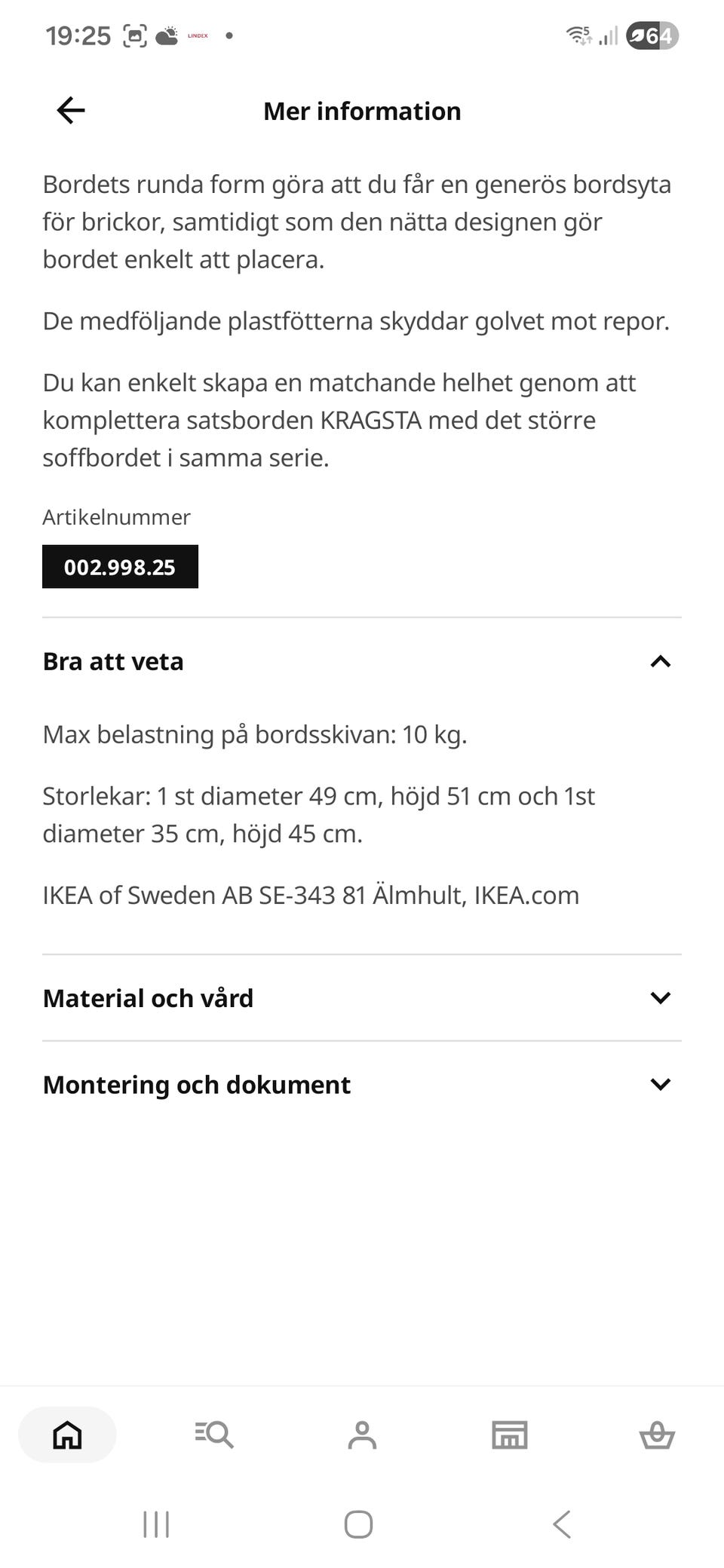Open the store icon in bottom bar
Viewport: 724px width, 1568px height.
[509, 1435]
